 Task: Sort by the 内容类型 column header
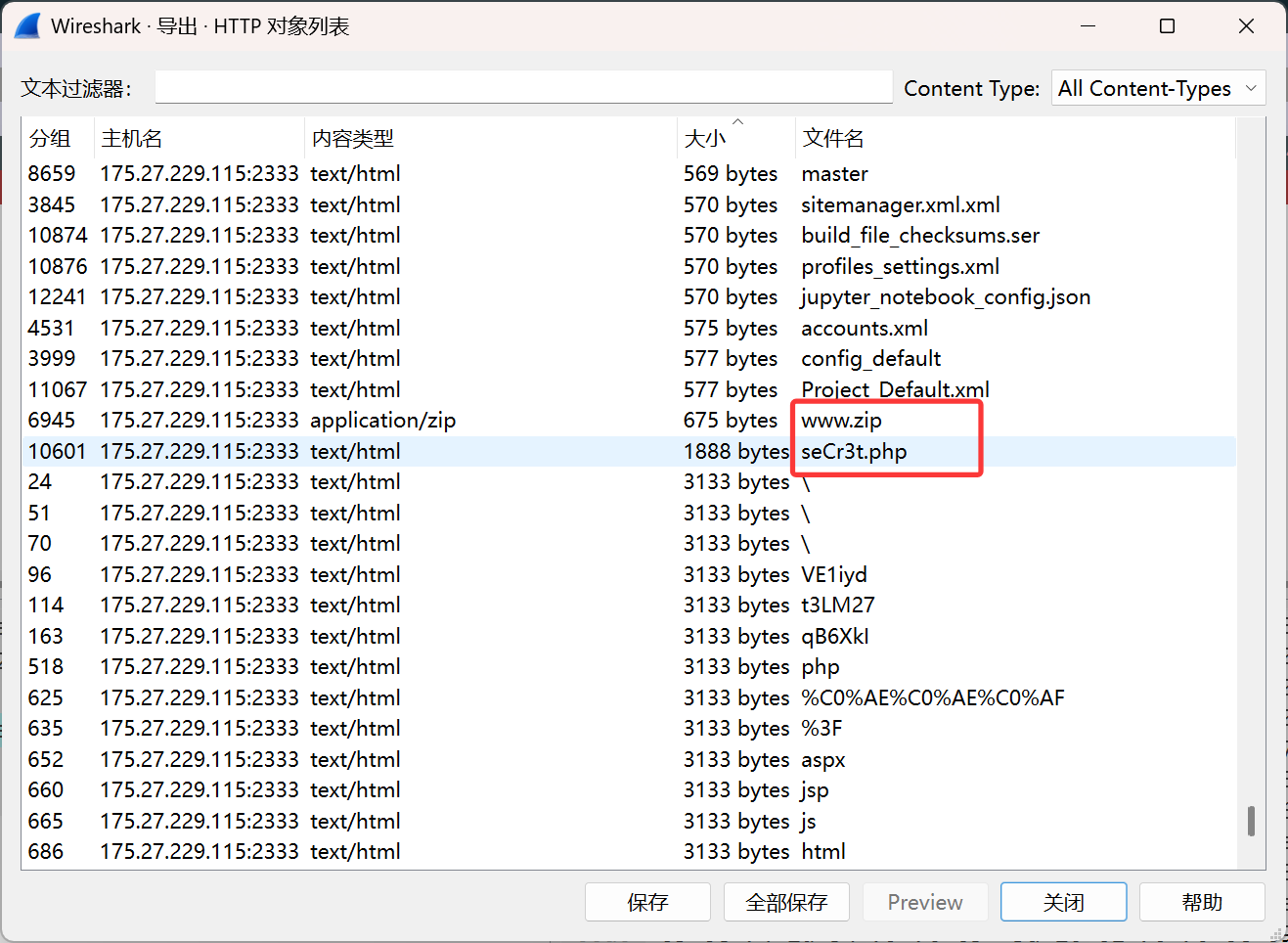[491, 138]
